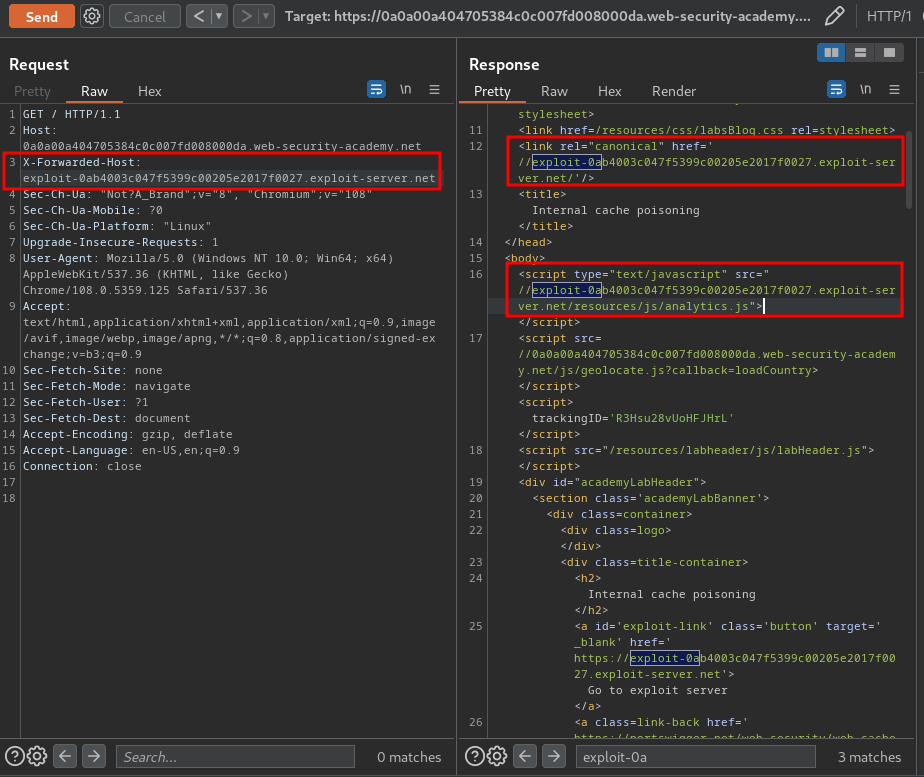Open the Request panel hamburger menu
Image resolution: width=924 pixels, height=777 pixels.
[434, 90]
